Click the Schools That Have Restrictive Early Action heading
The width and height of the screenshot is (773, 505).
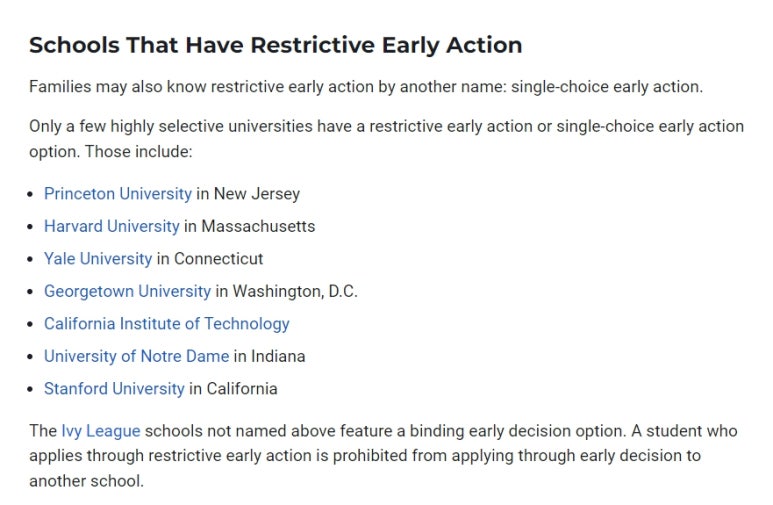click(276, 45)
